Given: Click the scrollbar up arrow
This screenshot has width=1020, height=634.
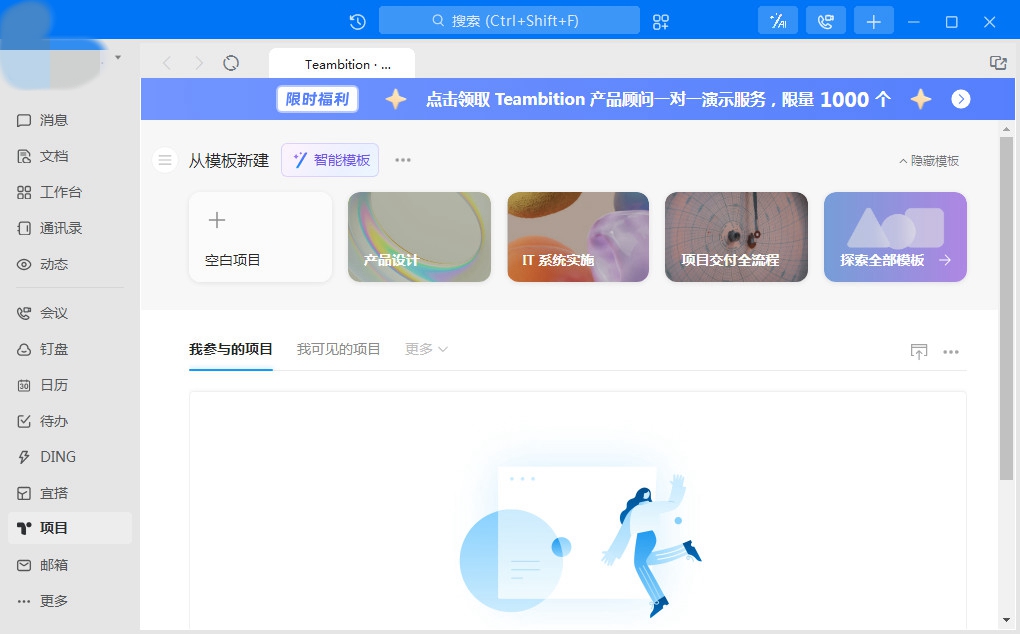Looking at the screenshot, I should tap(1006, 129).
